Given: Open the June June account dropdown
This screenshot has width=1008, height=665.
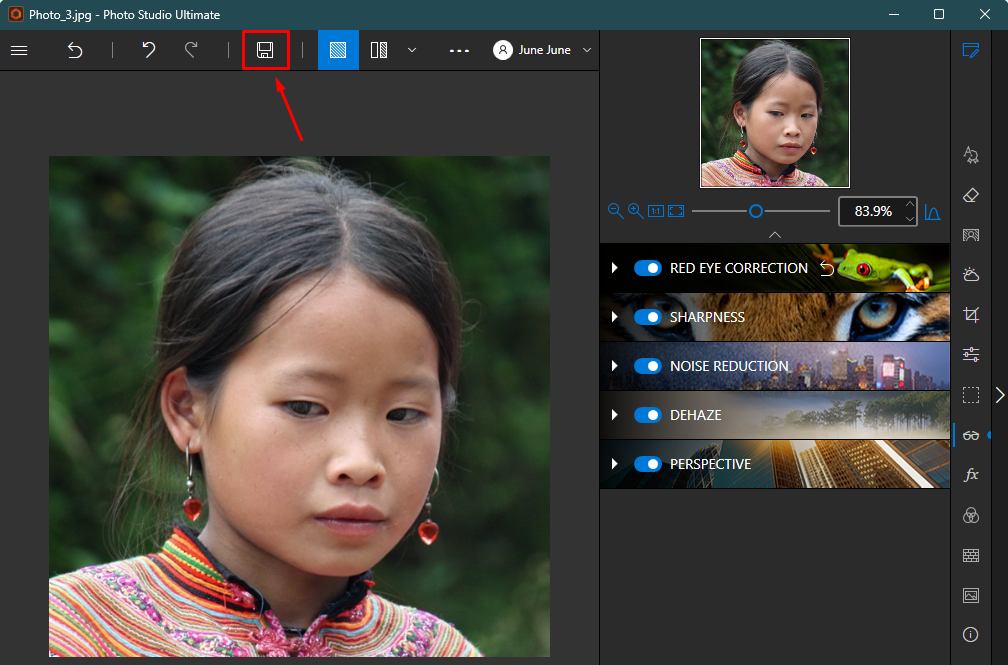Looking at the screenshot, I should click(x=542, y=50).
